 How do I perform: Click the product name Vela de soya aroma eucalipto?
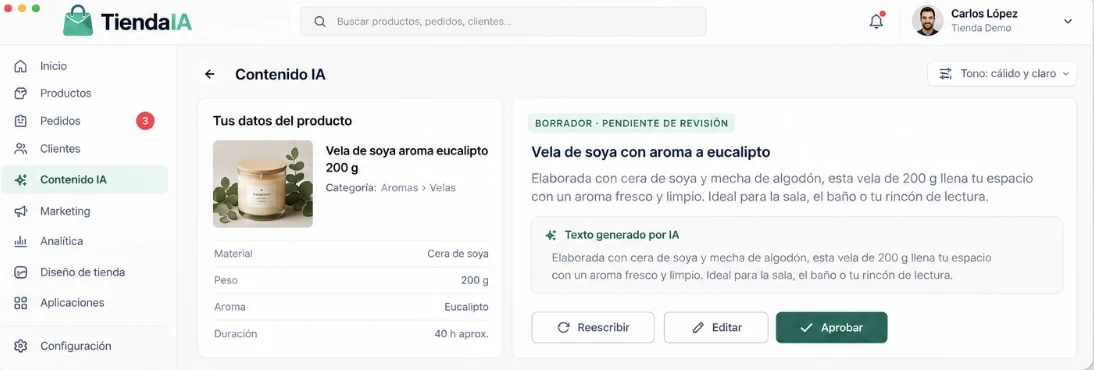(407, 159)
